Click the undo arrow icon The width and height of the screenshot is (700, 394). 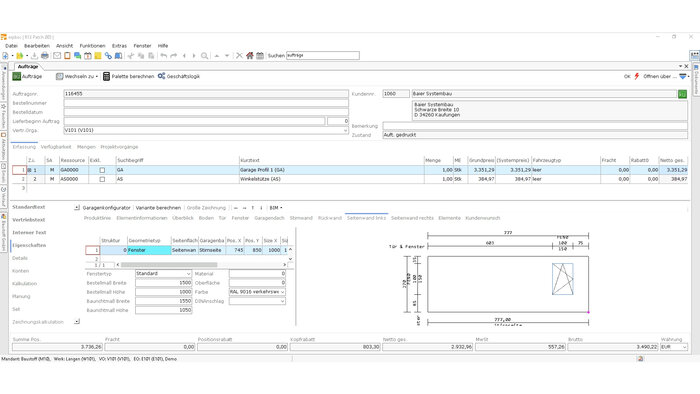coord(164,56)
